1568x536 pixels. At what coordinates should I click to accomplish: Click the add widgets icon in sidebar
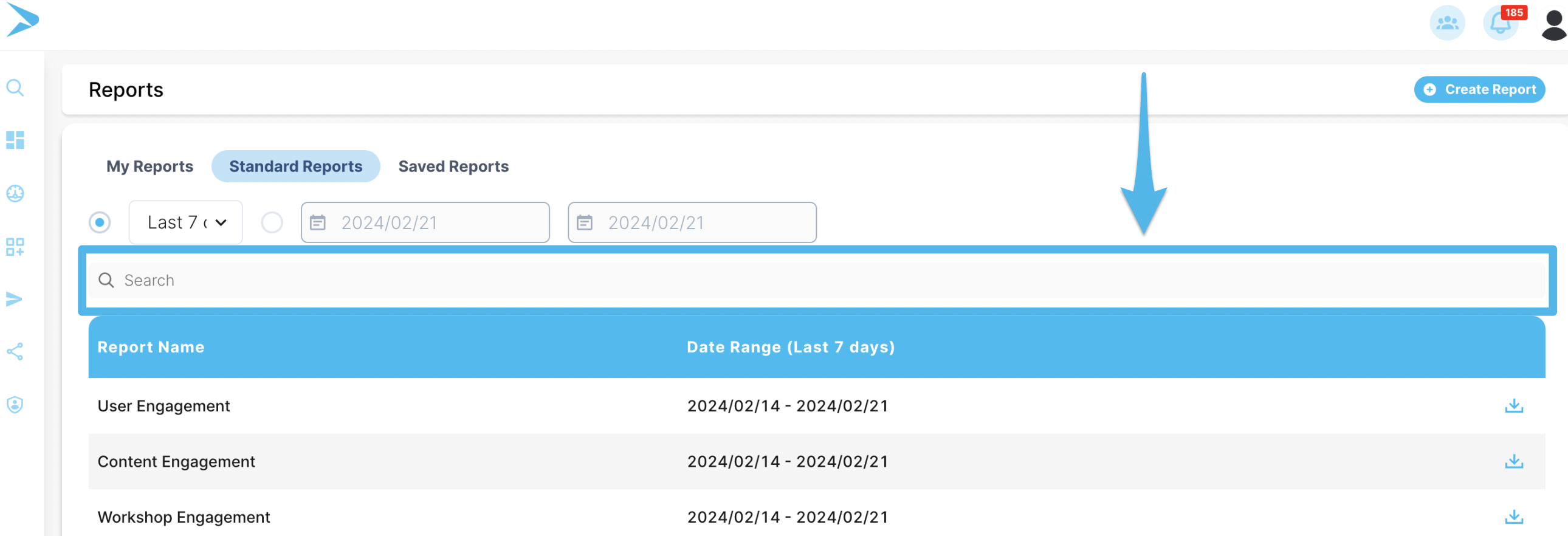click(x=15, y=246)
